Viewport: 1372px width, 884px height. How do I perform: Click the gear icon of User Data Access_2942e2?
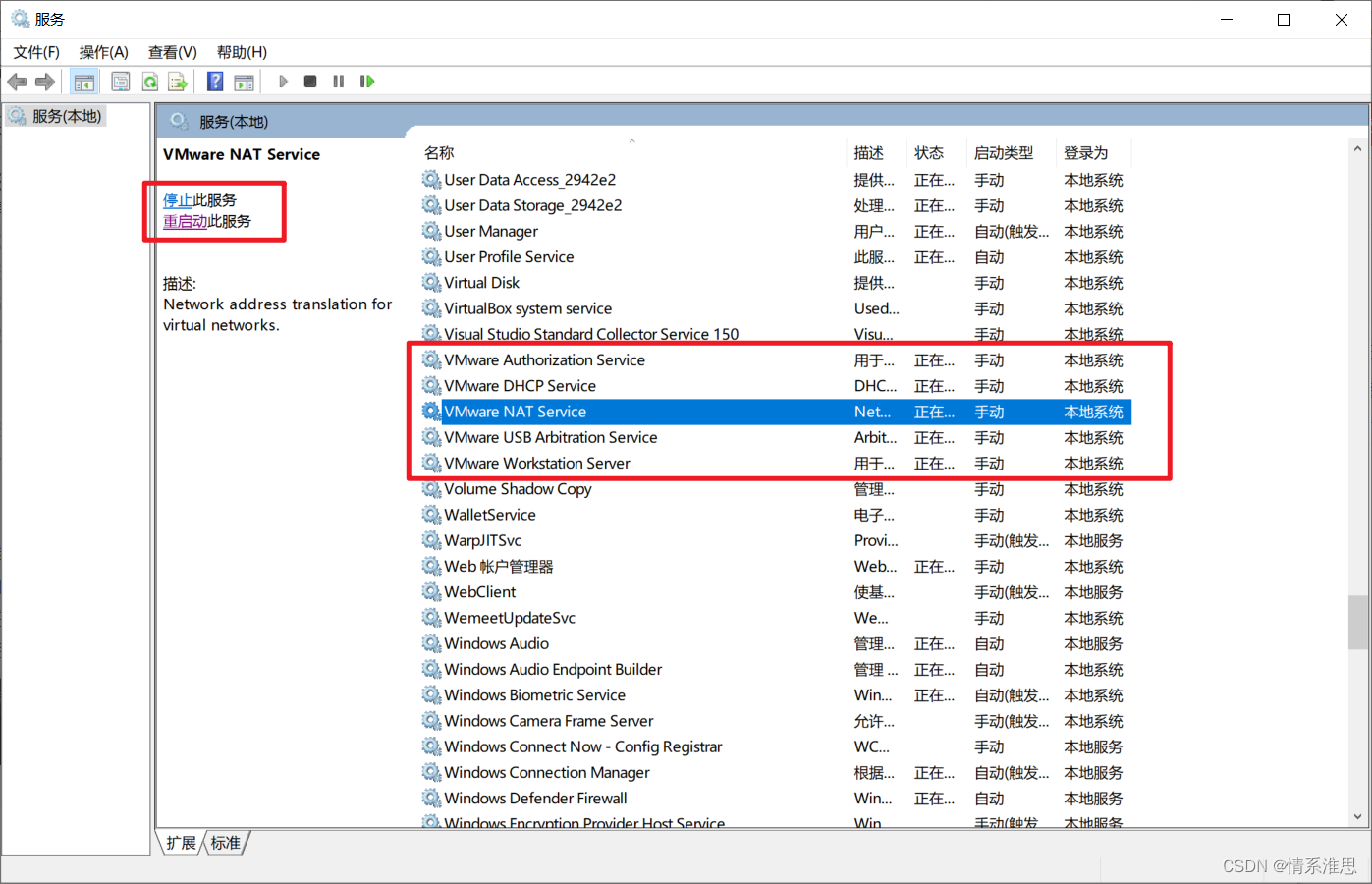click(x=431, y=180)
